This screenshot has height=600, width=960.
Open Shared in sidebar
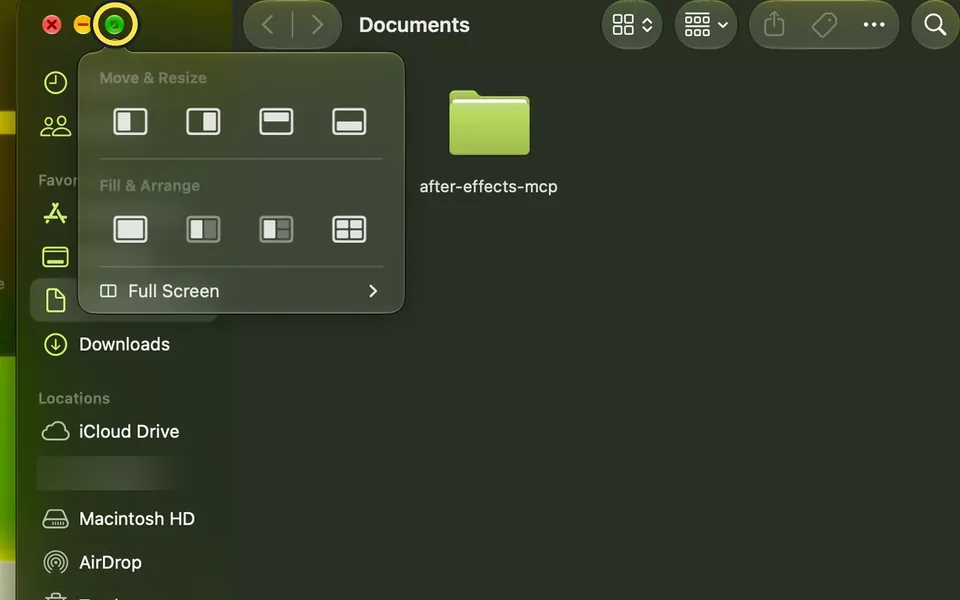pyautogui.click(x=56, y=126)
